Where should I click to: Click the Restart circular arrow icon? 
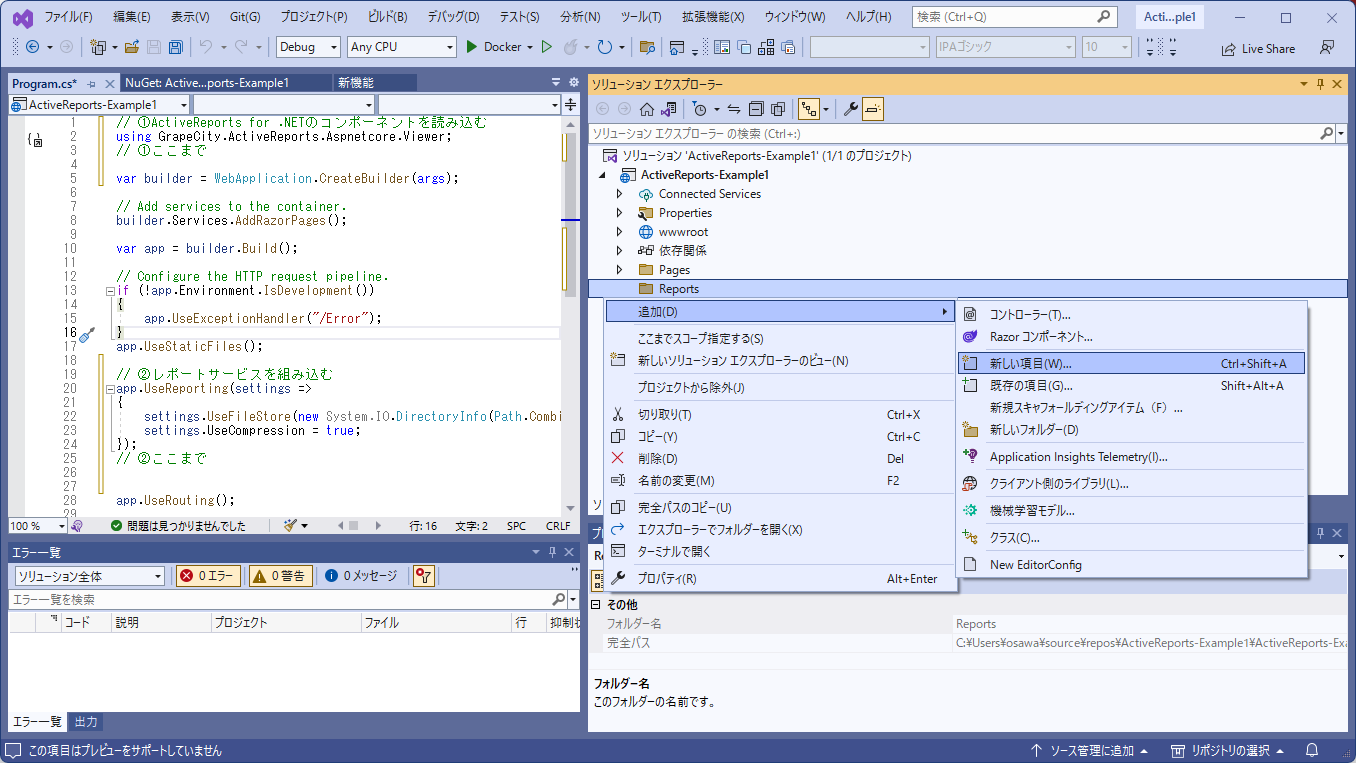tap(604, 47)
